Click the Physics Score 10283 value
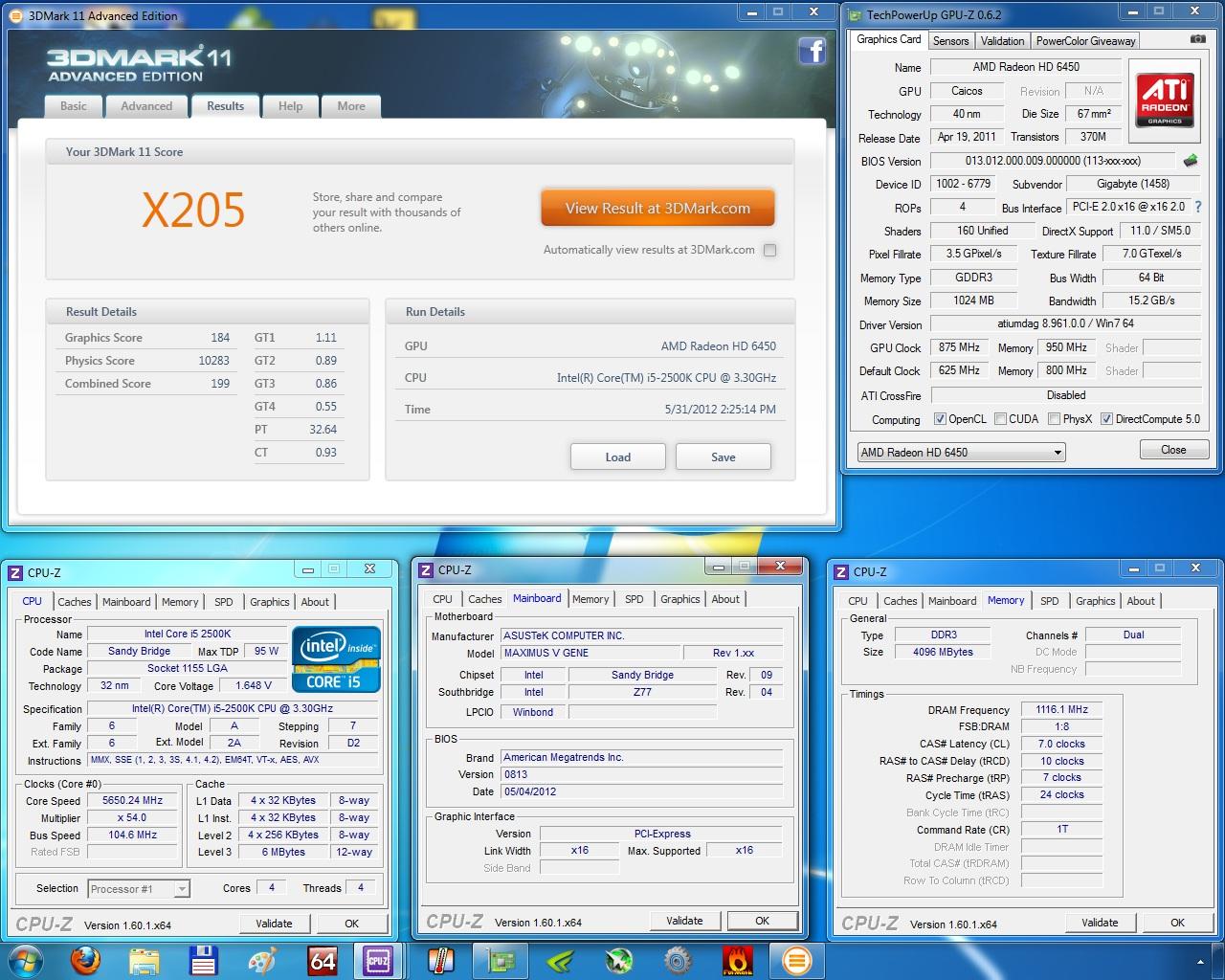 coord(213,361)
